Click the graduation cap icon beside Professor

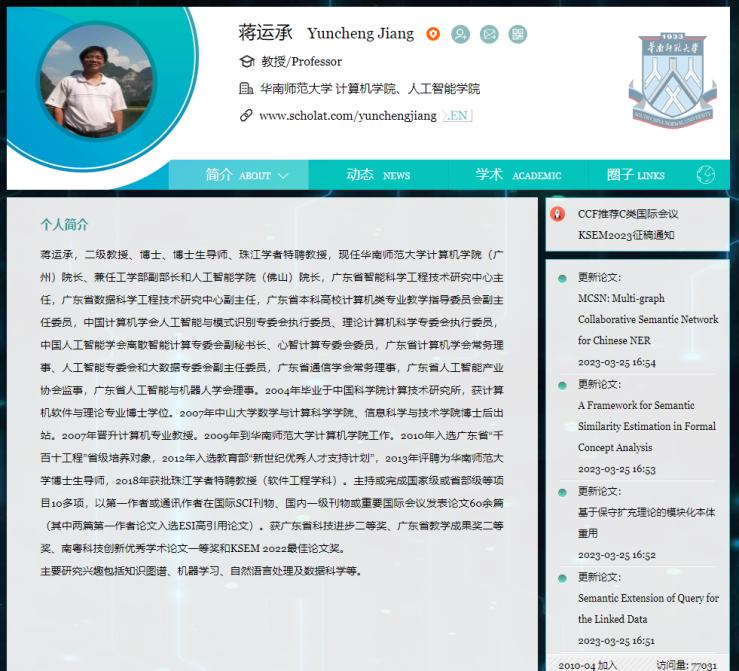(x=246, y=62)
